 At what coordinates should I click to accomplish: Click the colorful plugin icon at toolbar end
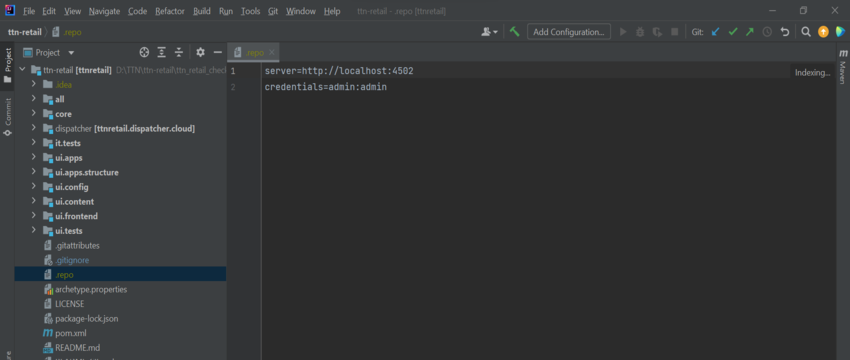tap(840, 32)
